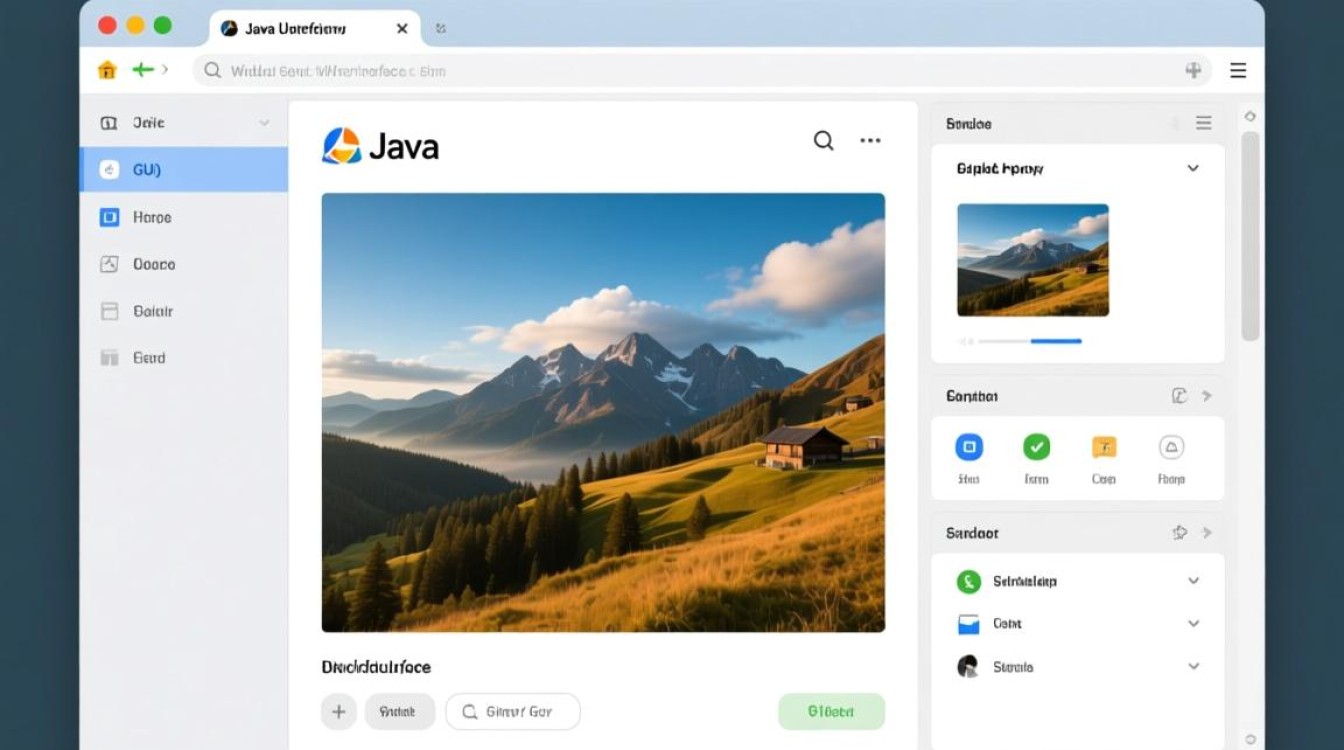Click the three-dot more options icon
This screenshot has width=1344, height=750.
tap(869, 141)
